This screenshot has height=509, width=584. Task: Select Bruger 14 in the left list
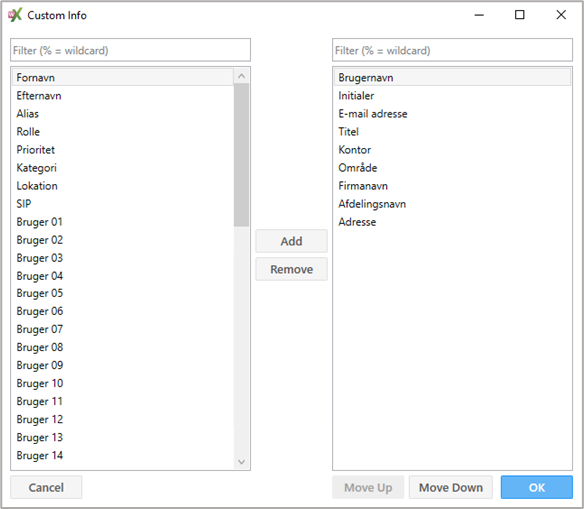click(123, 455)
